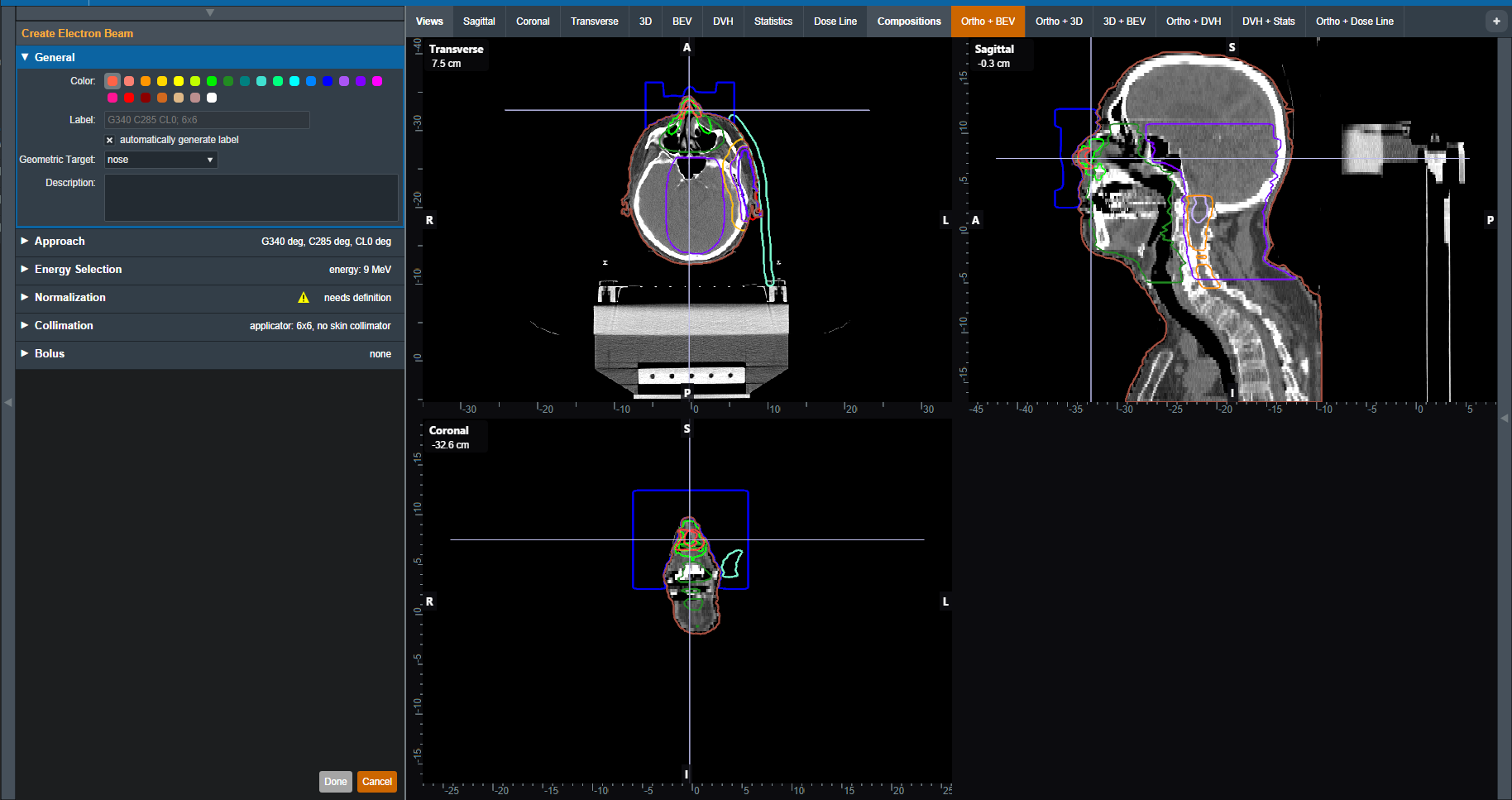1512x800 pixels.
Task: Click the right panel expand arrow
Action: (x=1504, y=419)
